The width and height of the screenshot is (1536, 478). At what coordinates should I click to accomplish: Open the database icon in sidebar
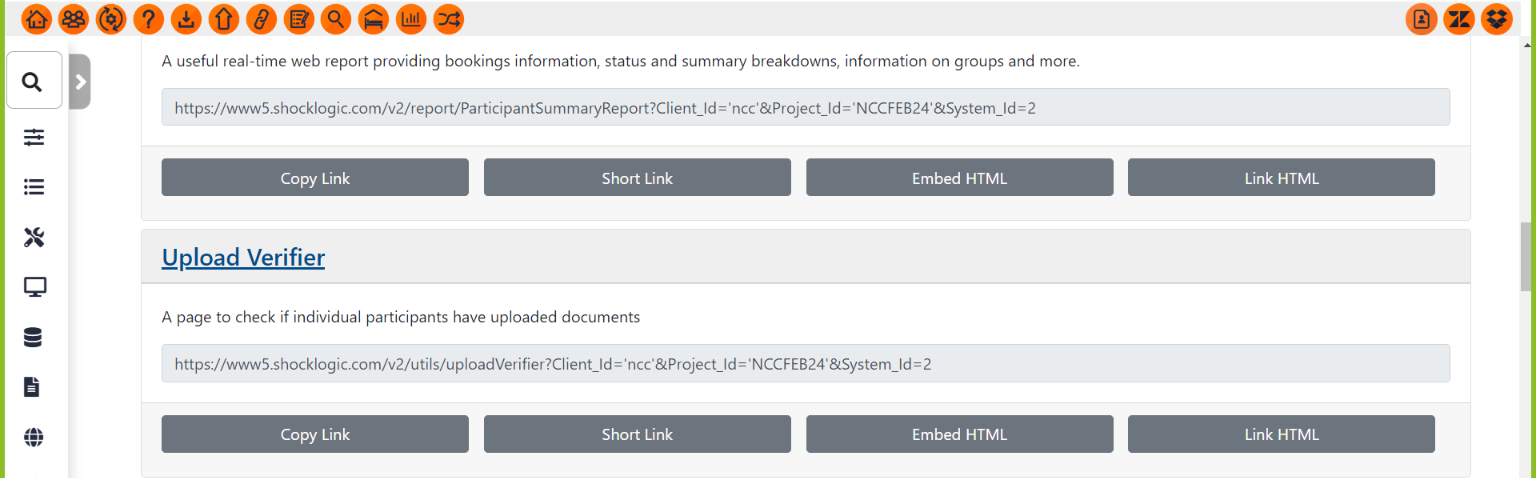tap(34, 337)
